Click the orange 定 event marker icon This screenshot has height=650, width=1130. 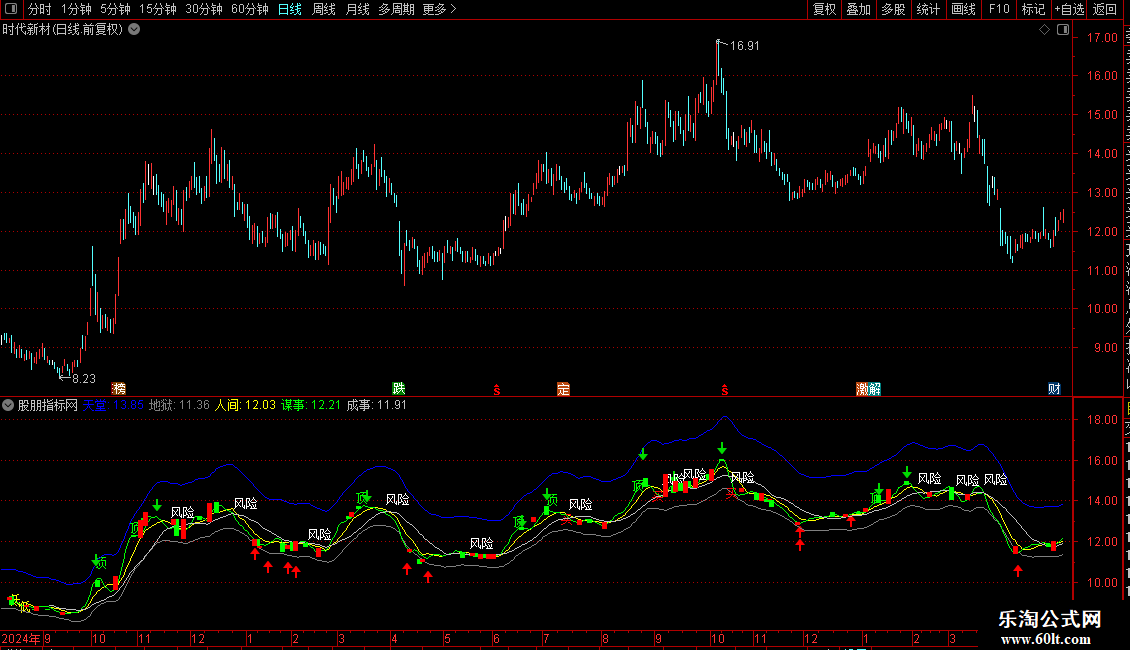pos(564,389)
